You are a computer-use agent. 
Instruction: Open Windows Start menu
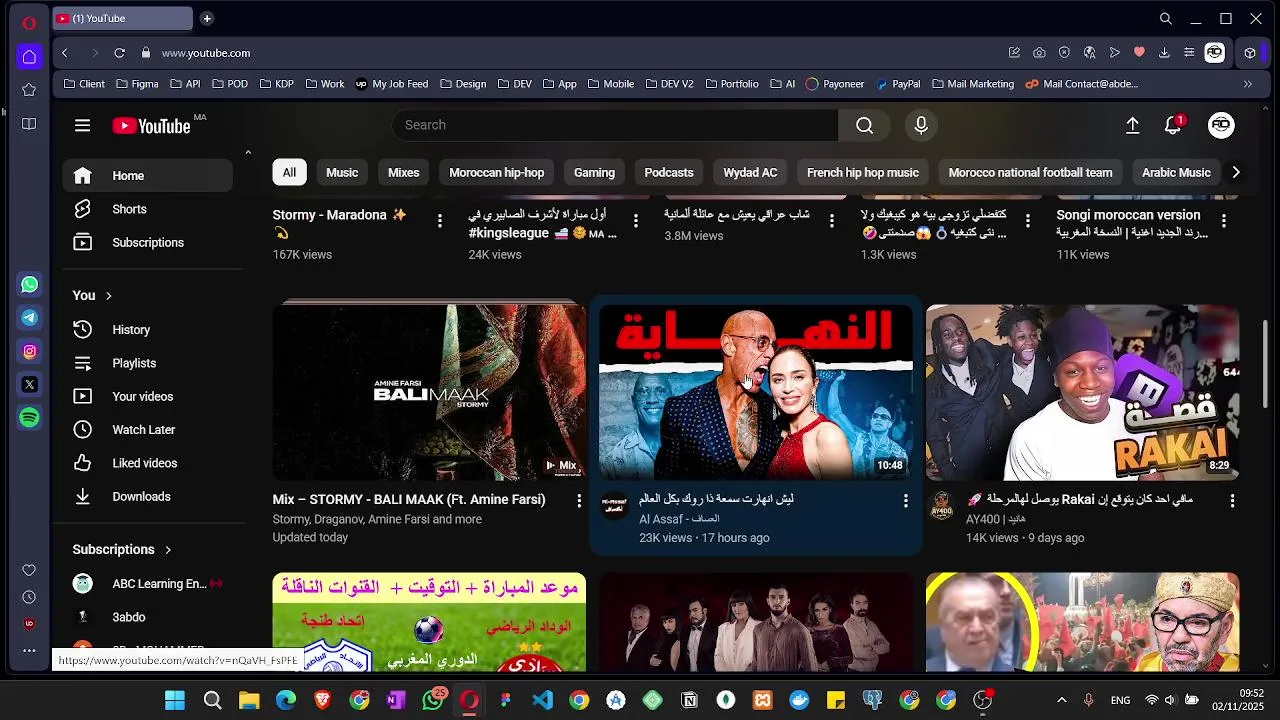pos(175,700)
